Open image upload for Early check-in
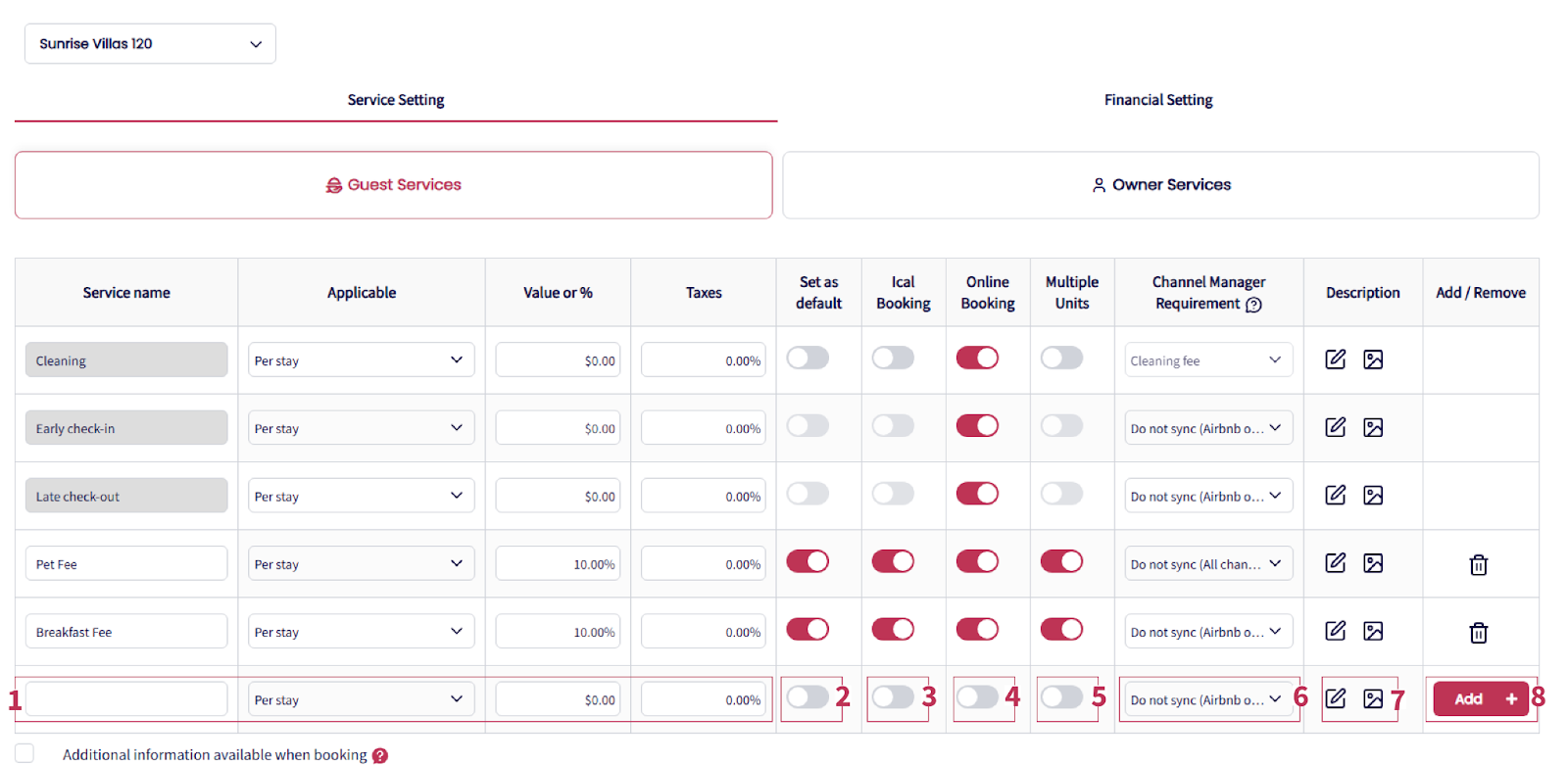The height and width of the screenshot is (766, 1568). [1373, 427]
